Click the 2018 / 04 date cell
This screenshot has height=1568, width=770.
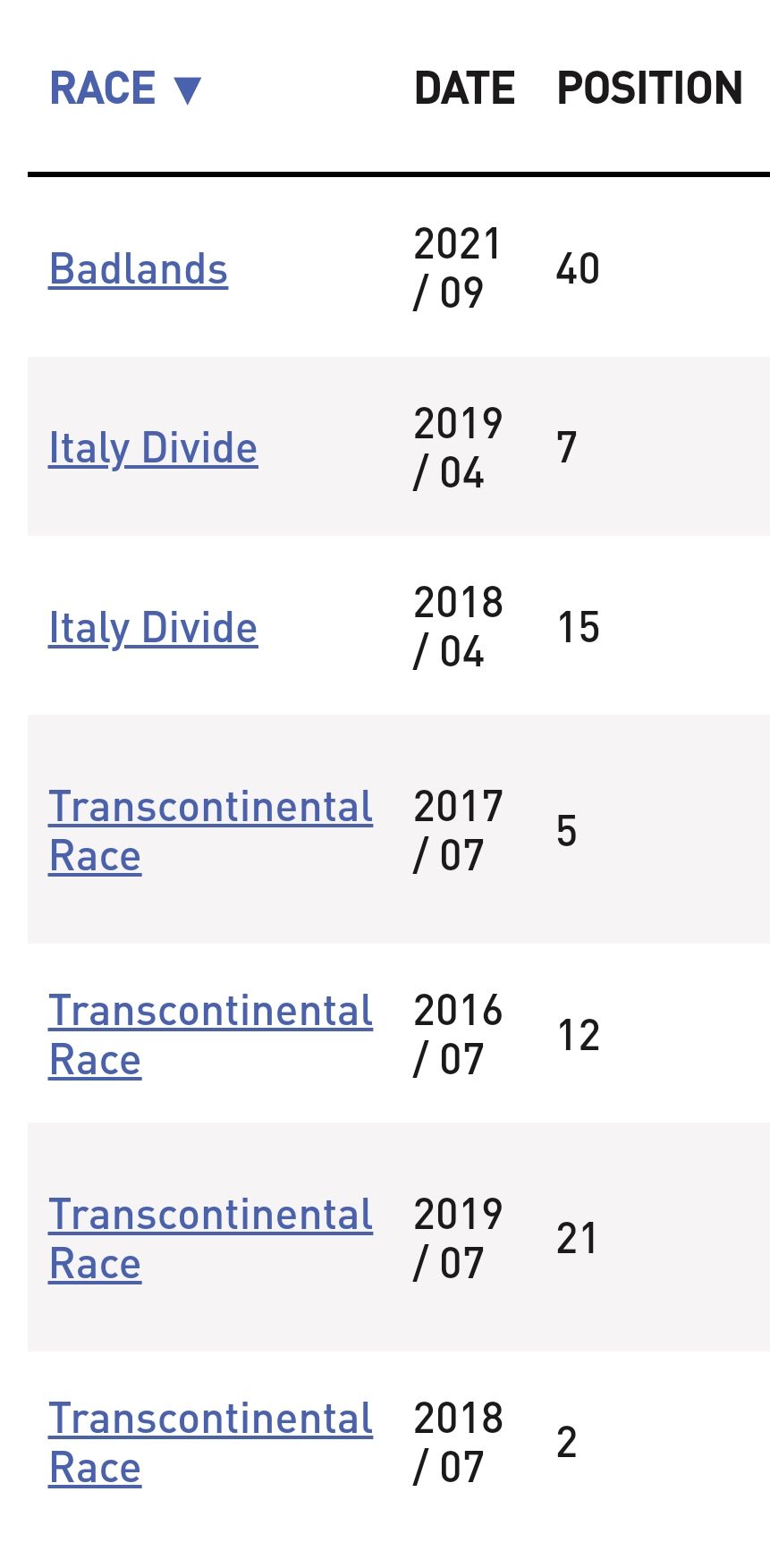click(457, 627)
